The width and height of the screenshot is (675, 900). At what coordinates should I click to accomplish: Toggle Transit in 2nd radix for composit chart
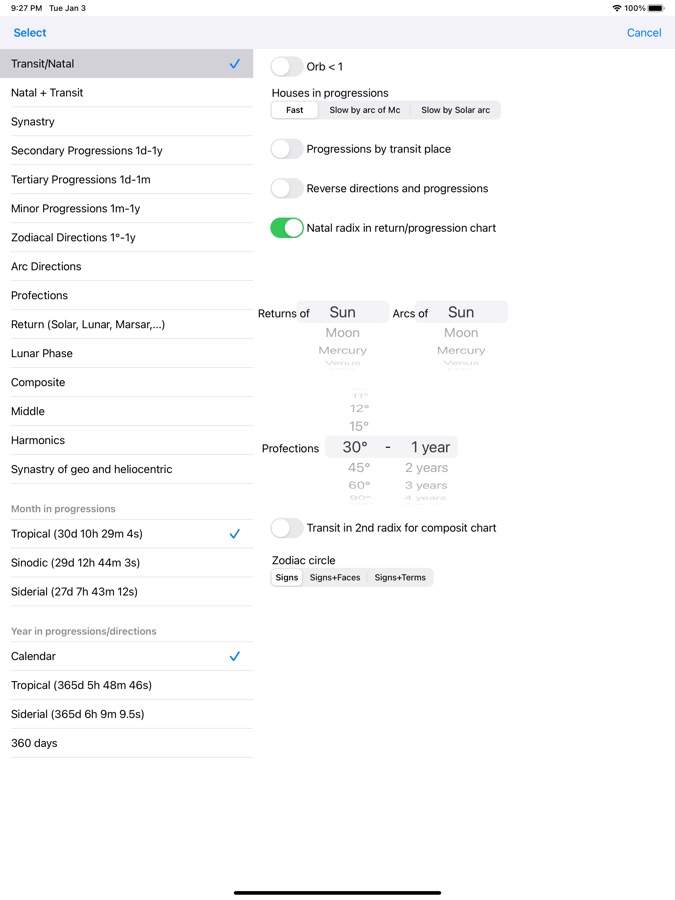(287, 528)
